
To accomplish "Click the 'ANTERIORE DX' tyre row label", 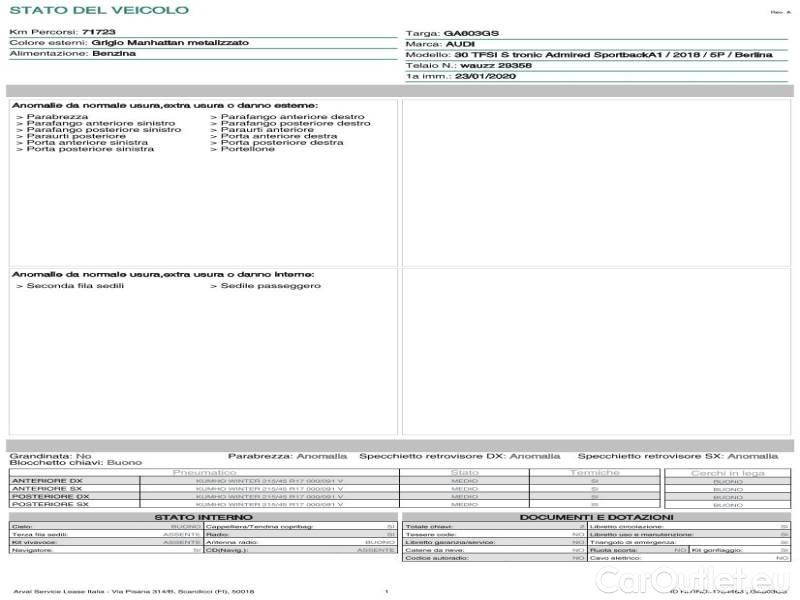I will click(47, 481).
